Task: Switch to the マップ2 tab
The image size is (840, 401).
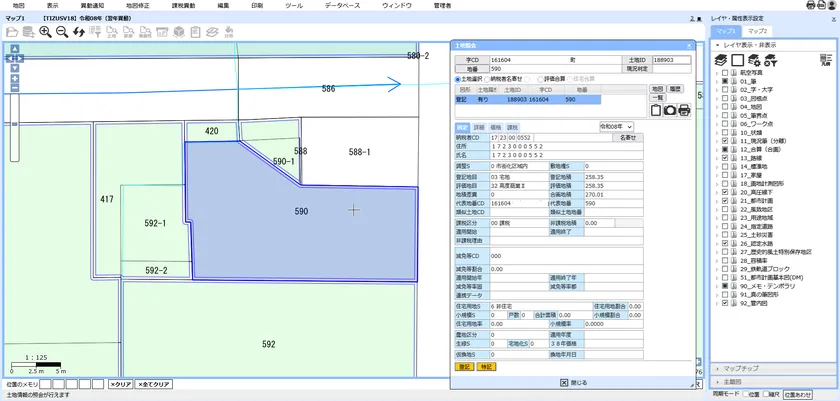Action: [x=758, y=31]
